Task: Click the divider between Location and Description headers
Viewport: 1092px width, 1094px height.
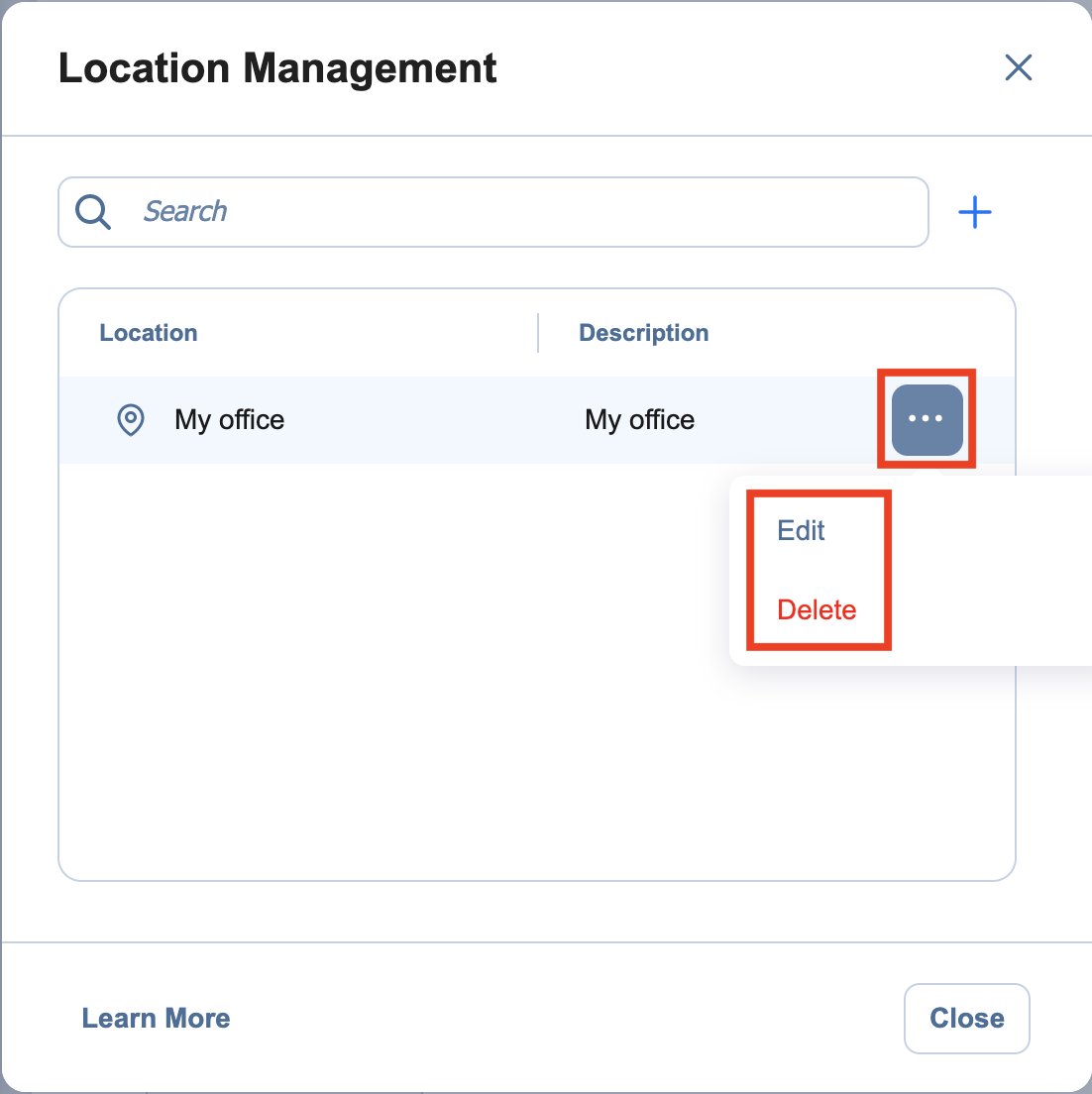Action: (x=538, y=333)
